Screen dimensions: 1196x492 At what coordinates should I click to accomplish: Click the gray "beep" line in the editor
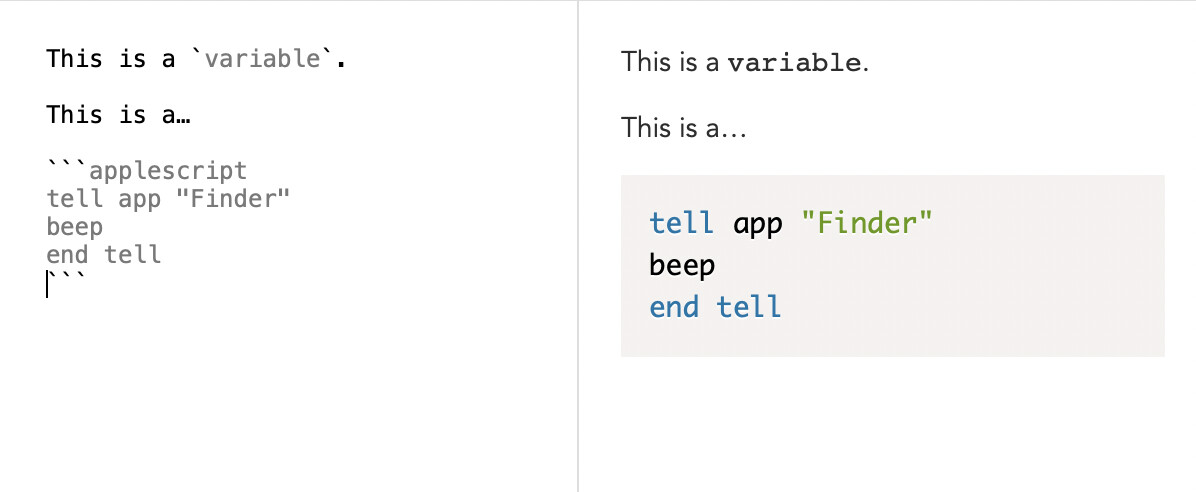click(75, 227)
